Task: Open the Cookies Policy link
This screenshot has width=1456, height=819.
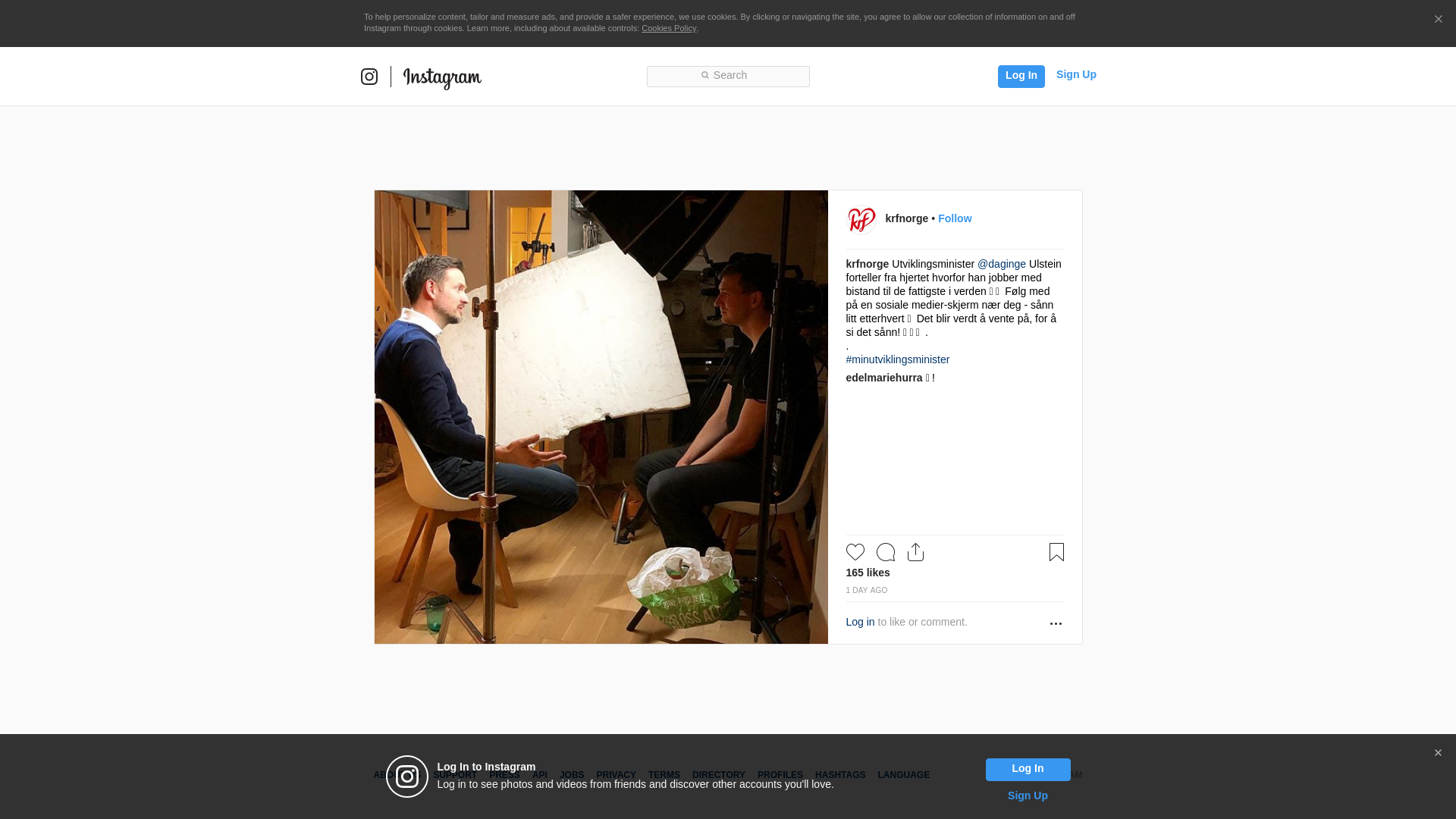Action: tap(669, 28)
